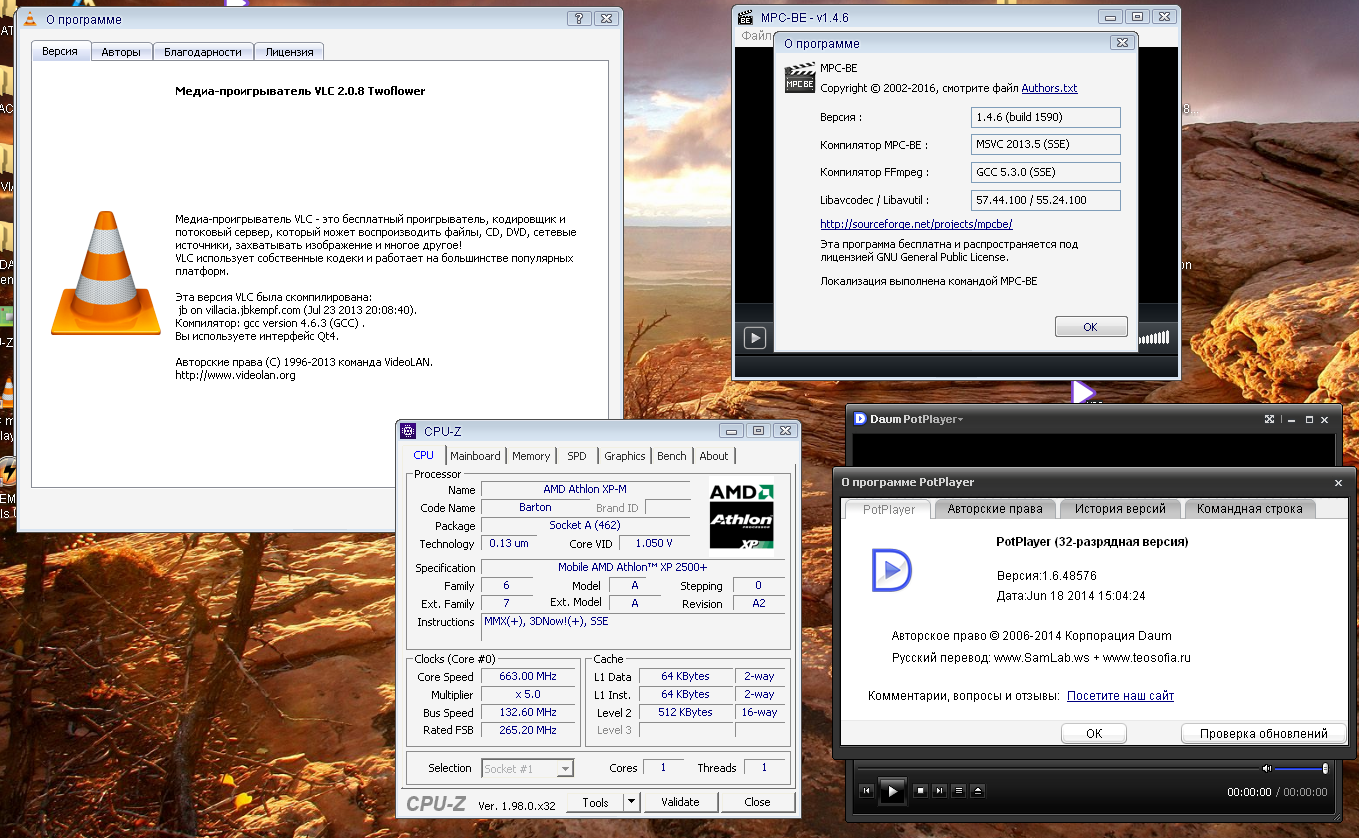Viewport: 1359px width, 838px height.
Task: Open the Authors.txt link in MPC-BE
Action: (x=1049, y=88)
